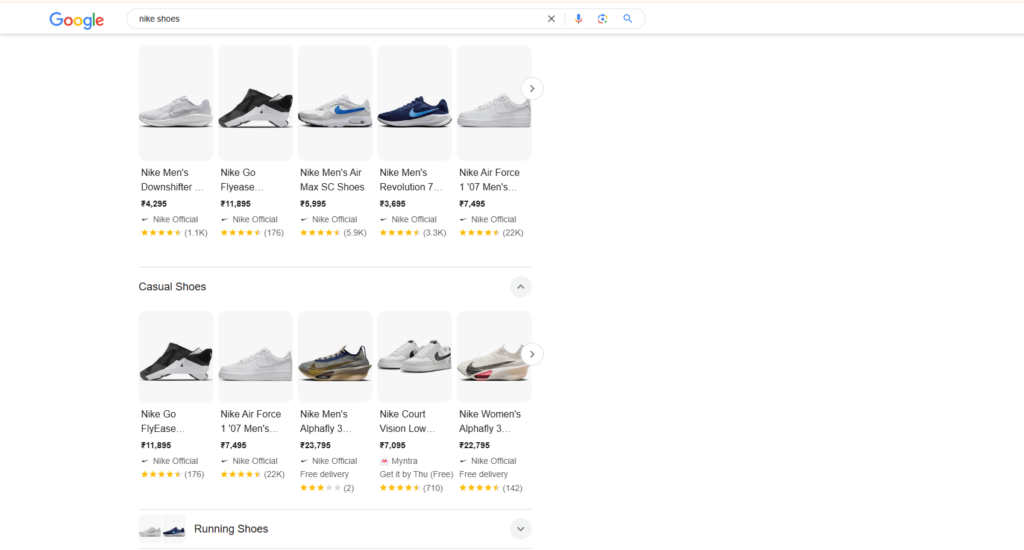This screenshot has width=1024, height=550.
Task: Click Court Vision (710) star rating
Action: pos(411,488)
